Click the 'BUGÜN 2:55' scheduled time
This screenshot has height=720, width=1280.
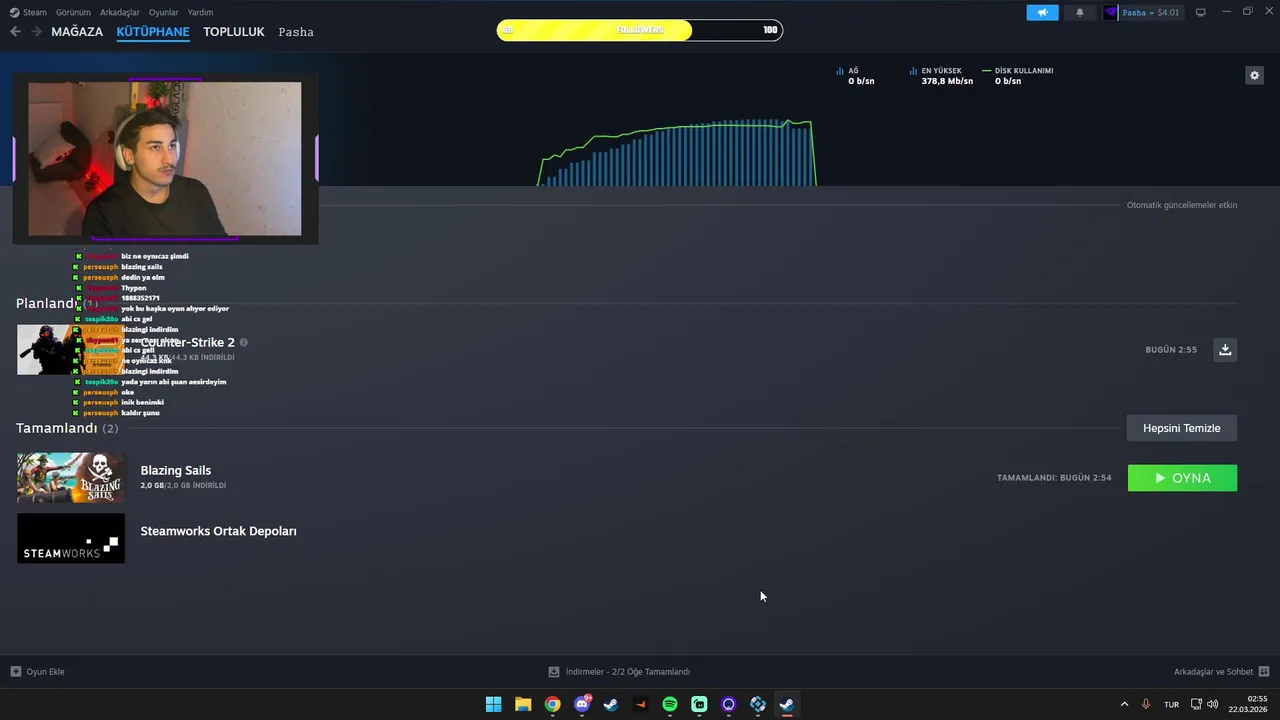[x=1171, y=350]
